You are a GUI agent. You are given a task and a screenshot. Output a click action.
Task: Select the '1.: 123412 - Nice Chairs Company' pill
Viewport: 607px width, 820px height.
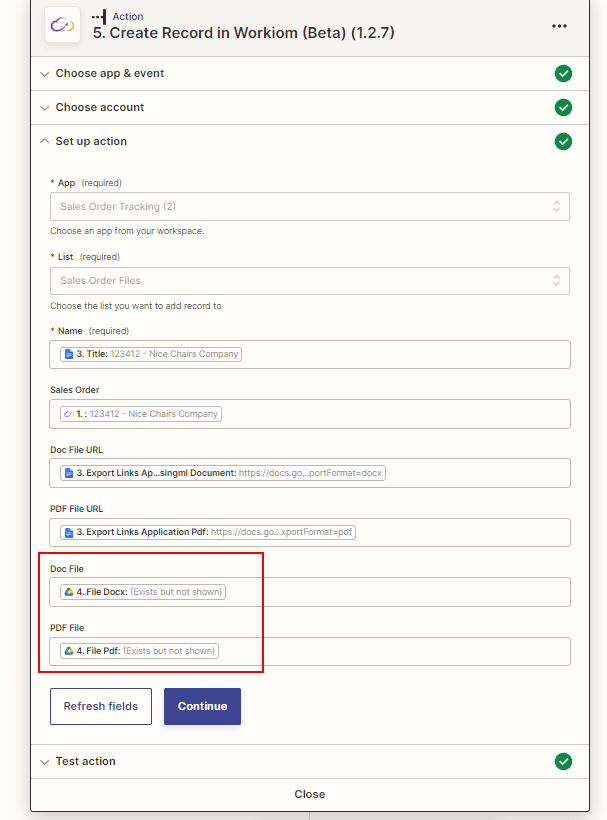coord(141,414)
